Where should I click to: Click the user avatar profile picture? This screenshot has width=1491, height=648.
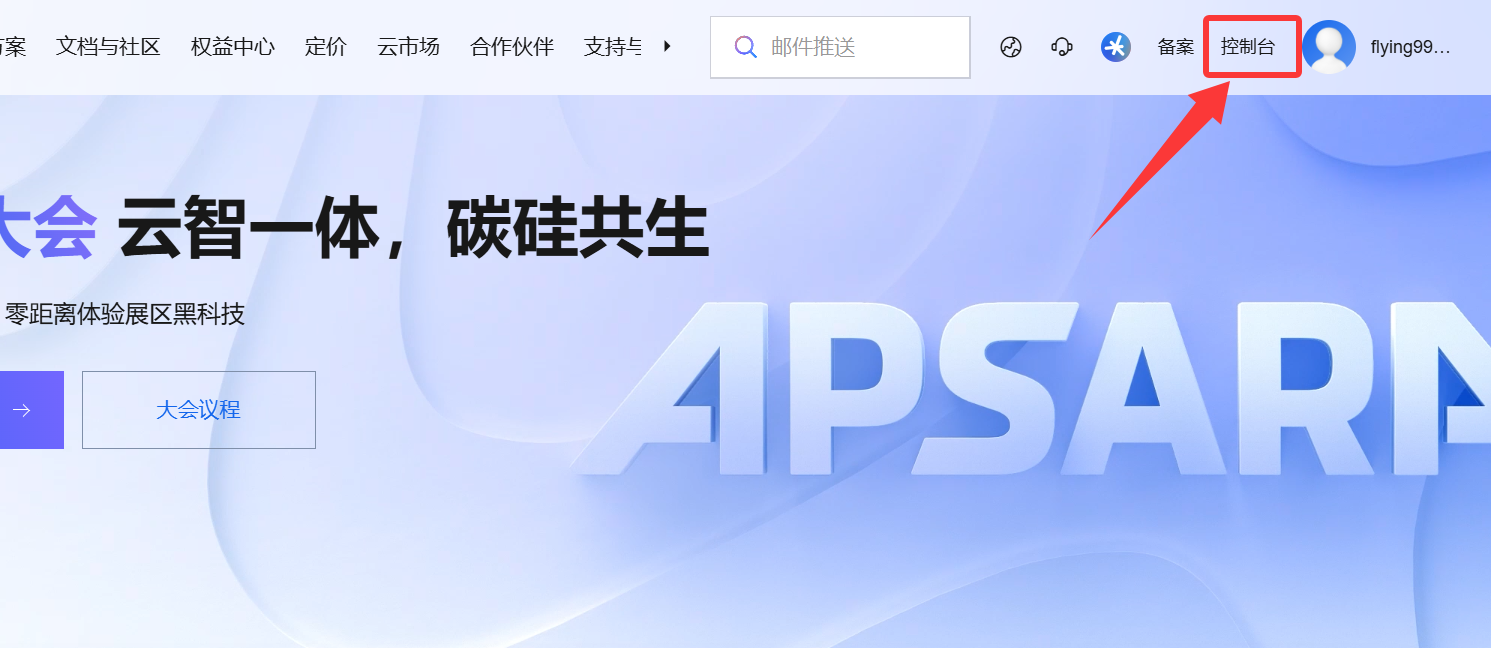pos(1329,47)
